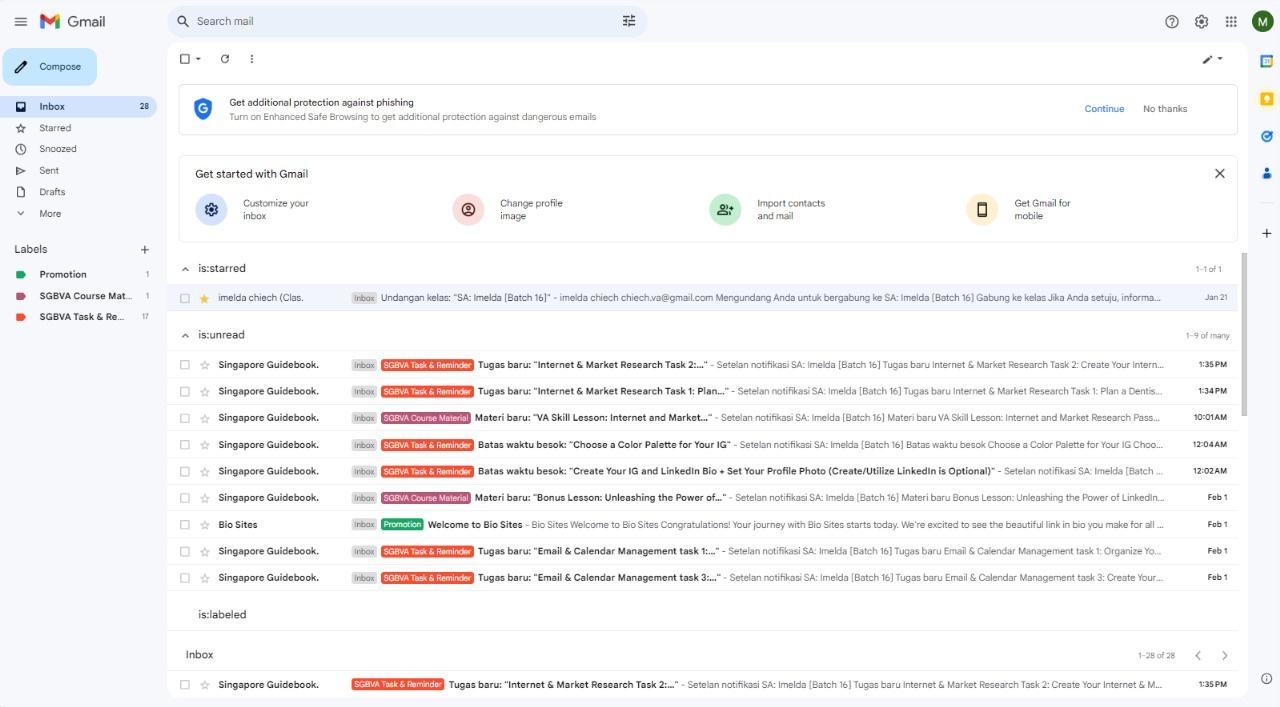Open search options filter icon
Image resolution: width=1280 pixels, height=707 pixels.
629,21
